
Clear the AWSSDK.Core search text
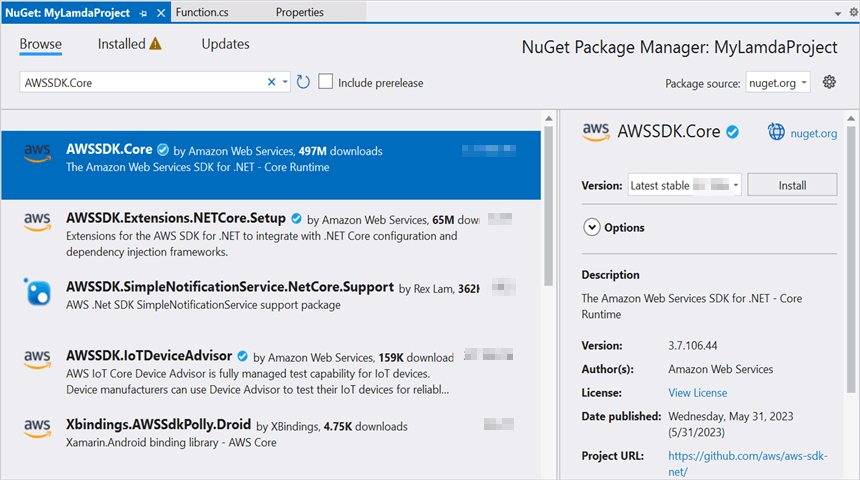(x=271, y=82)
